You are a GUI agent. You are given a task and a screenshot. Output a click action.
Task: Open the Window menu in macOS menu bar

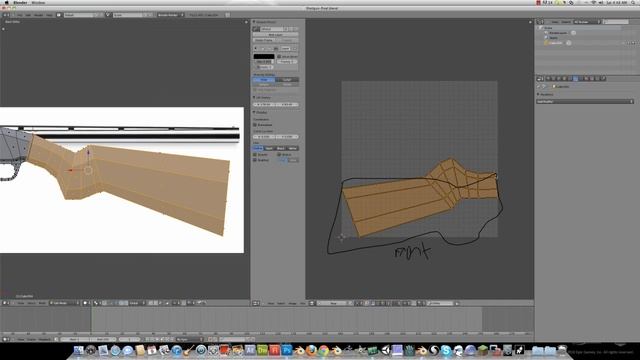pyautogui.click(x=38, y=2)
